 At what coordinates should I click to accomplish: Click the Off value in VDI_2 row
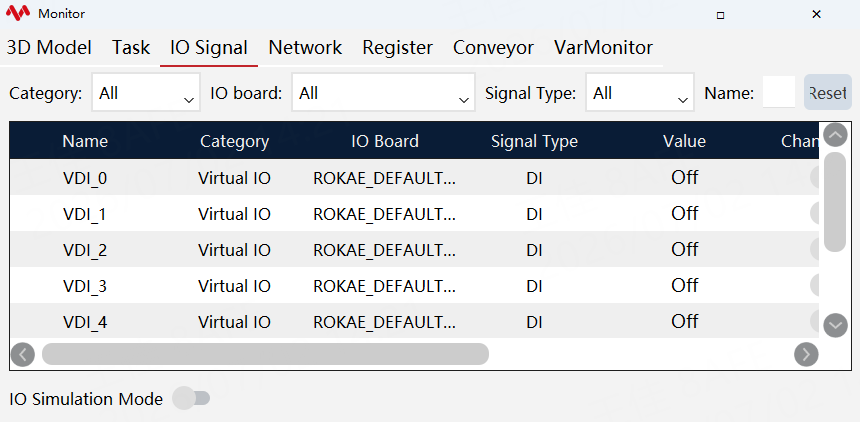(684, 250)
